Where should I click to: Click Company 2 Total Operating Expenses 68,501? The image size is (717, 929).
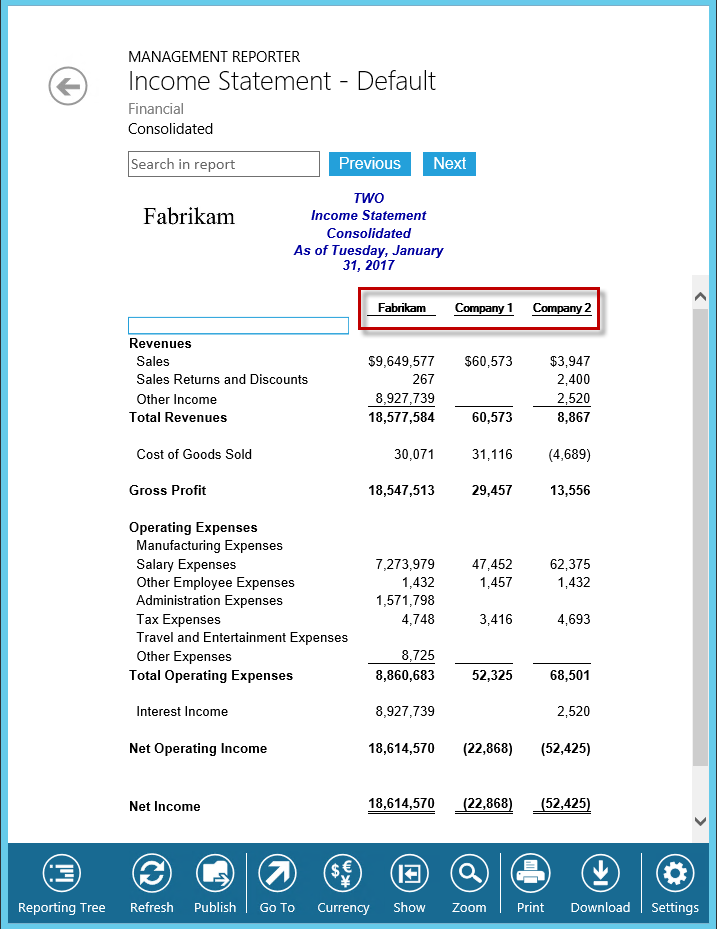tap(569, 675)
